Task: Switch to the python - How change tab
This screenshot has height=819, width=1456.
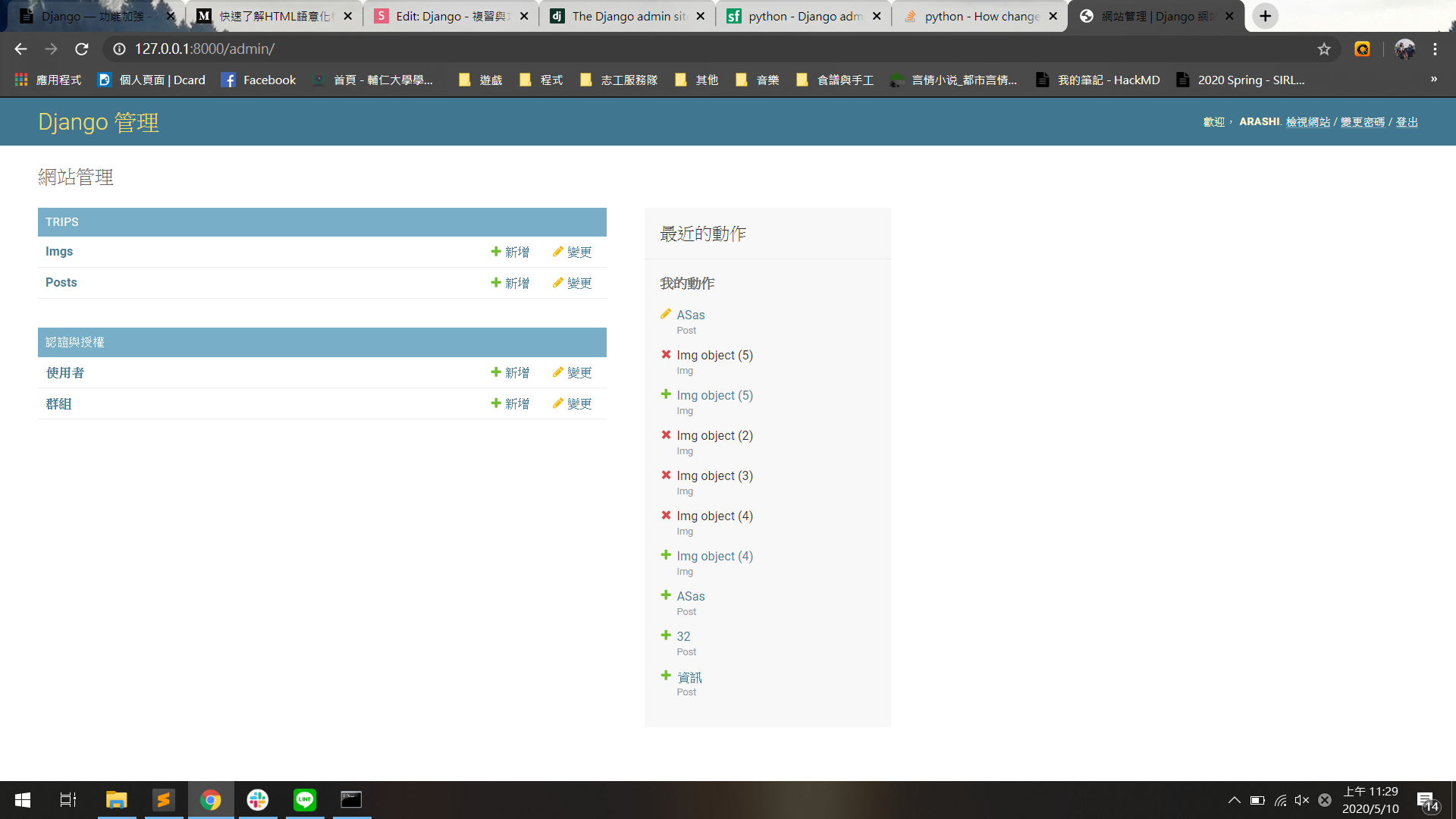Action: pos(980,16)
